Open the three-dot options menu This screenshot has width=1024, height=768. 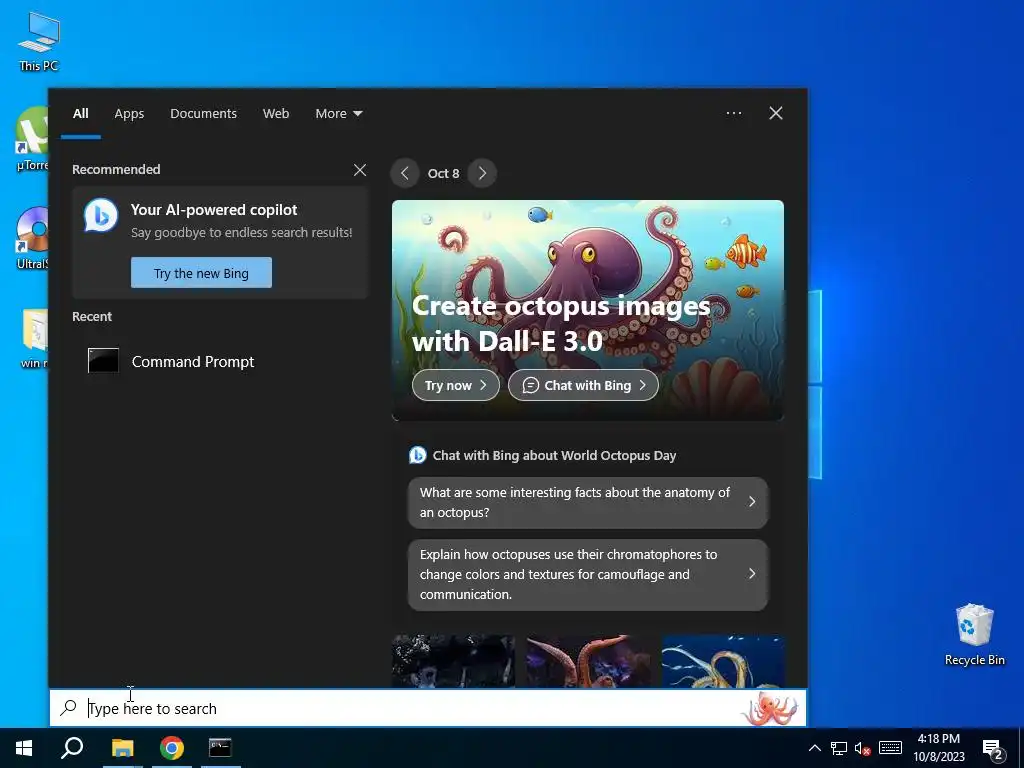click(x=733, y=113)
